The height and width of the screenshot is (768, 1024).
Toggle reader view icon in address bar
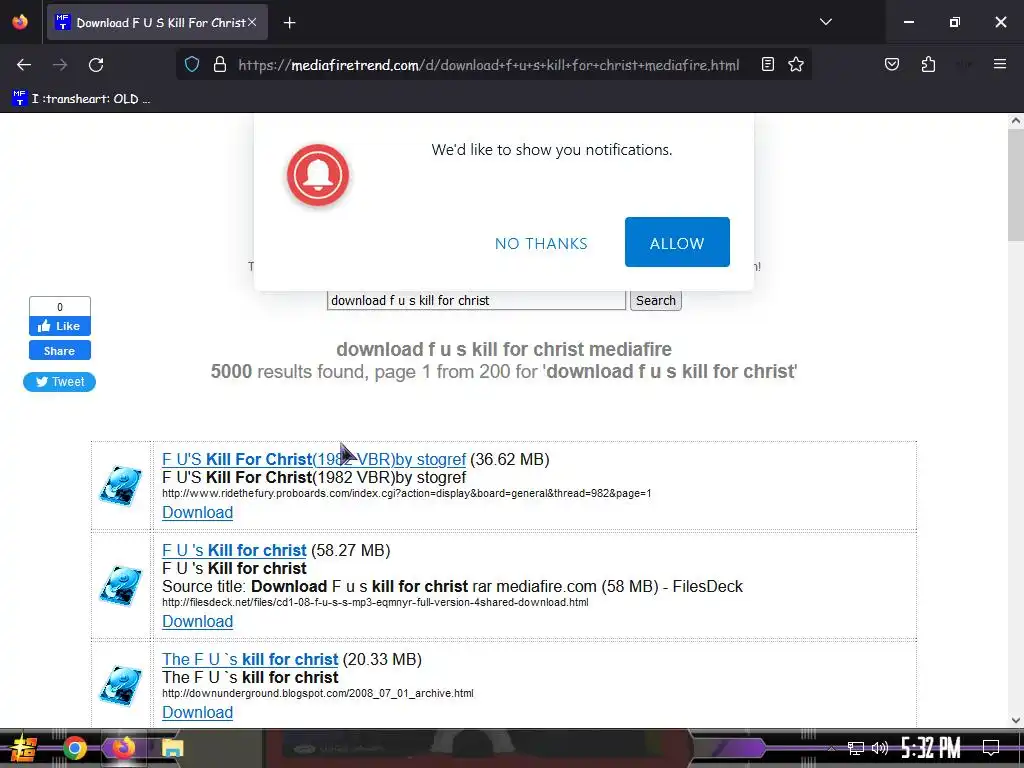pos(768,65)
